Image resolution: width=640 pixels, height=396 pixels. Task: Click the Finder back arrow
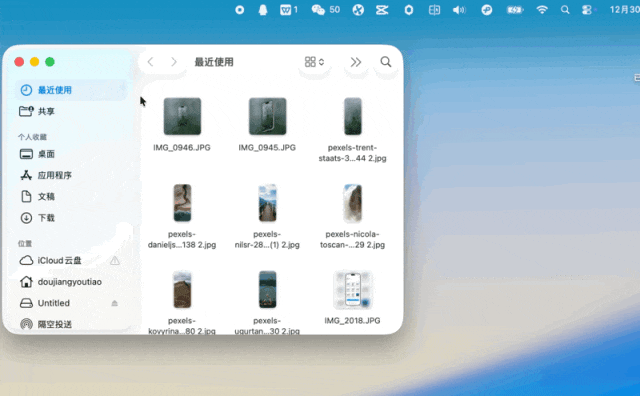point(151,62)
